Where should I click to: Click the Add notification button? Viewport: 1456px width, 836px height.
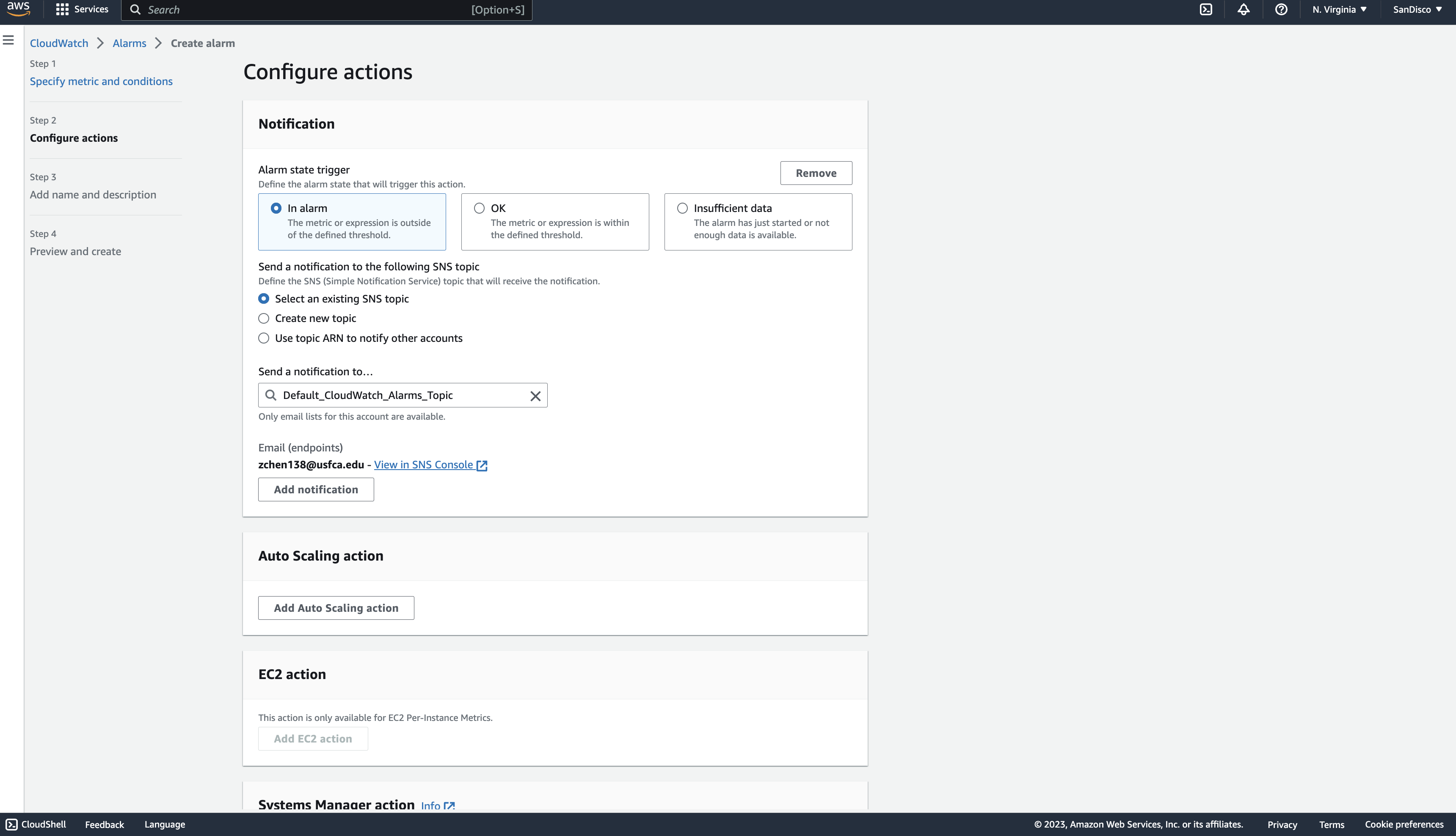click(x=315, y=490)
